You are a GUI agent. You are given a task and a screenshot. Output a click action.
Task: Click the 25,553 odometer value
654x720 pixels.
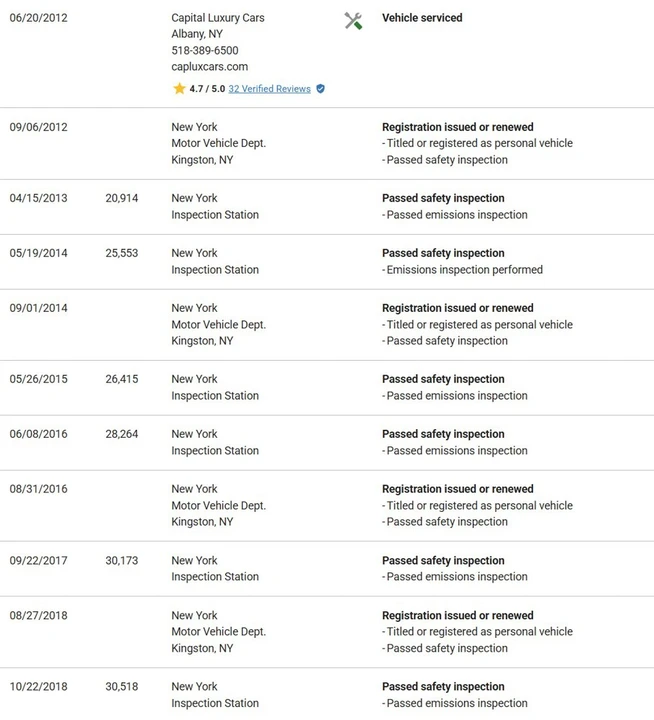tap(122, 253)
